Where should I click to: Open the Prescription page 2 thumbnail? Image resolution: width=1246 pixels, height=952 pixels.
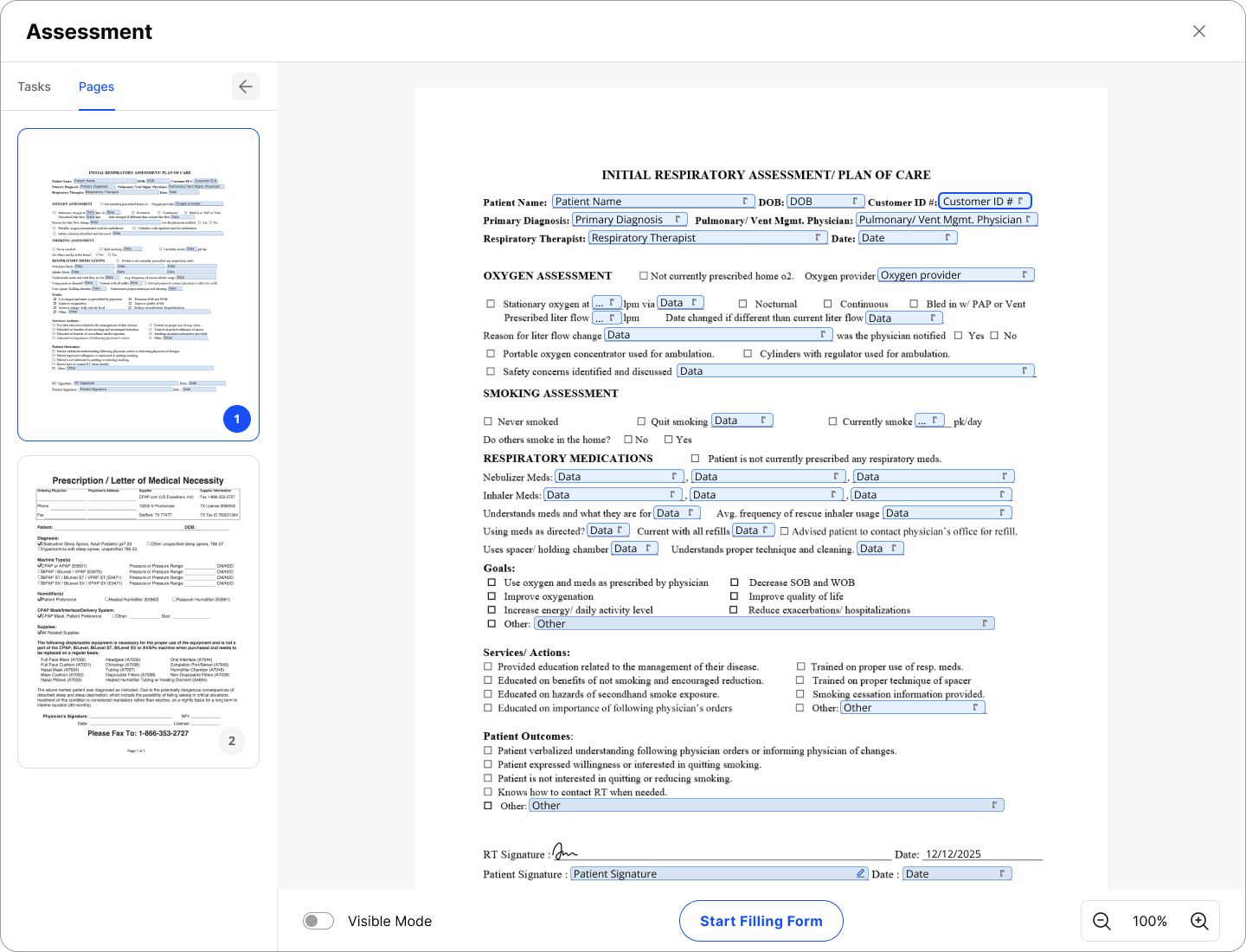pyautogui.click(x=138, y=611)
